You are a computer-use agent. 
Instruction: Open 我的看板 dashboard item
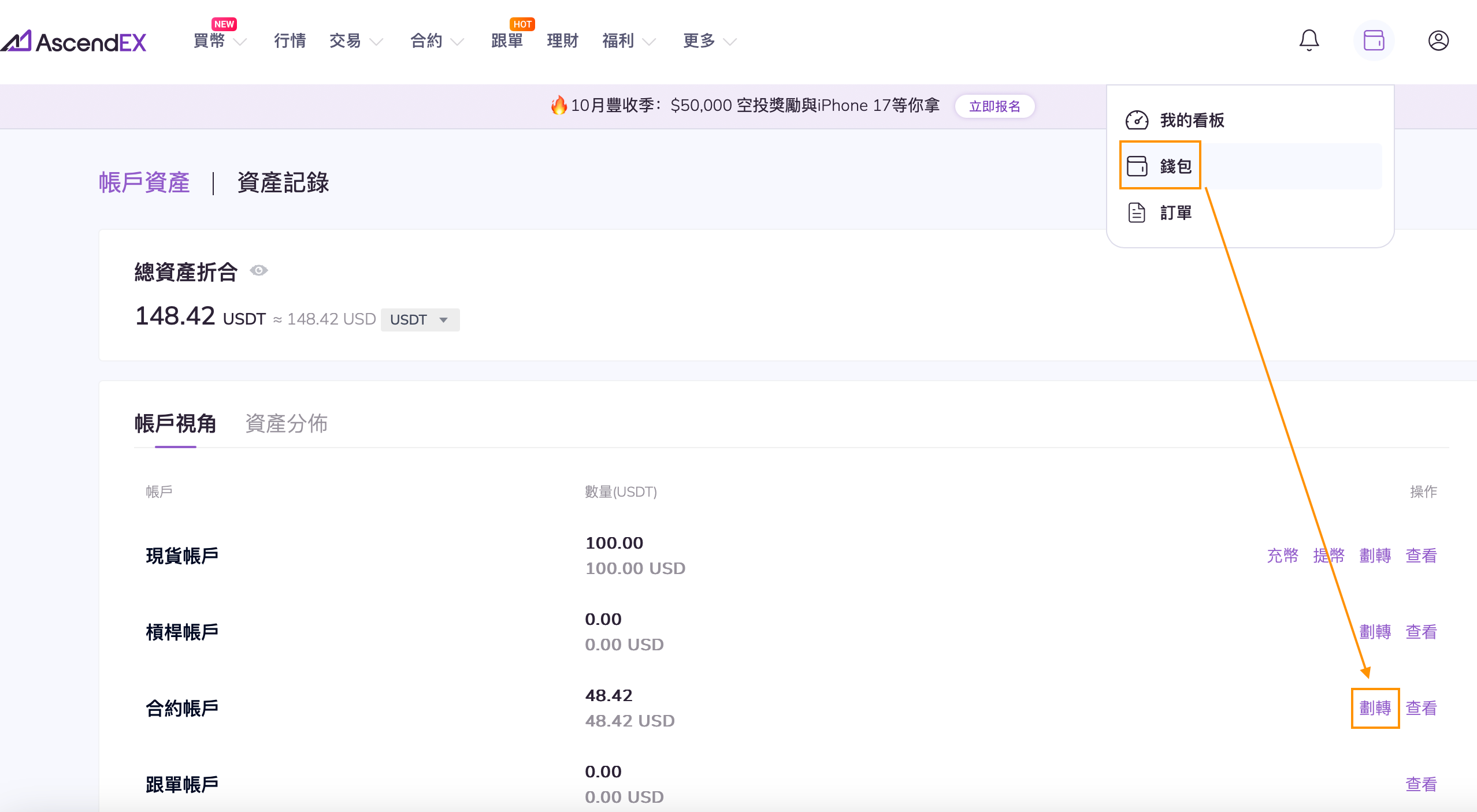1192,120
